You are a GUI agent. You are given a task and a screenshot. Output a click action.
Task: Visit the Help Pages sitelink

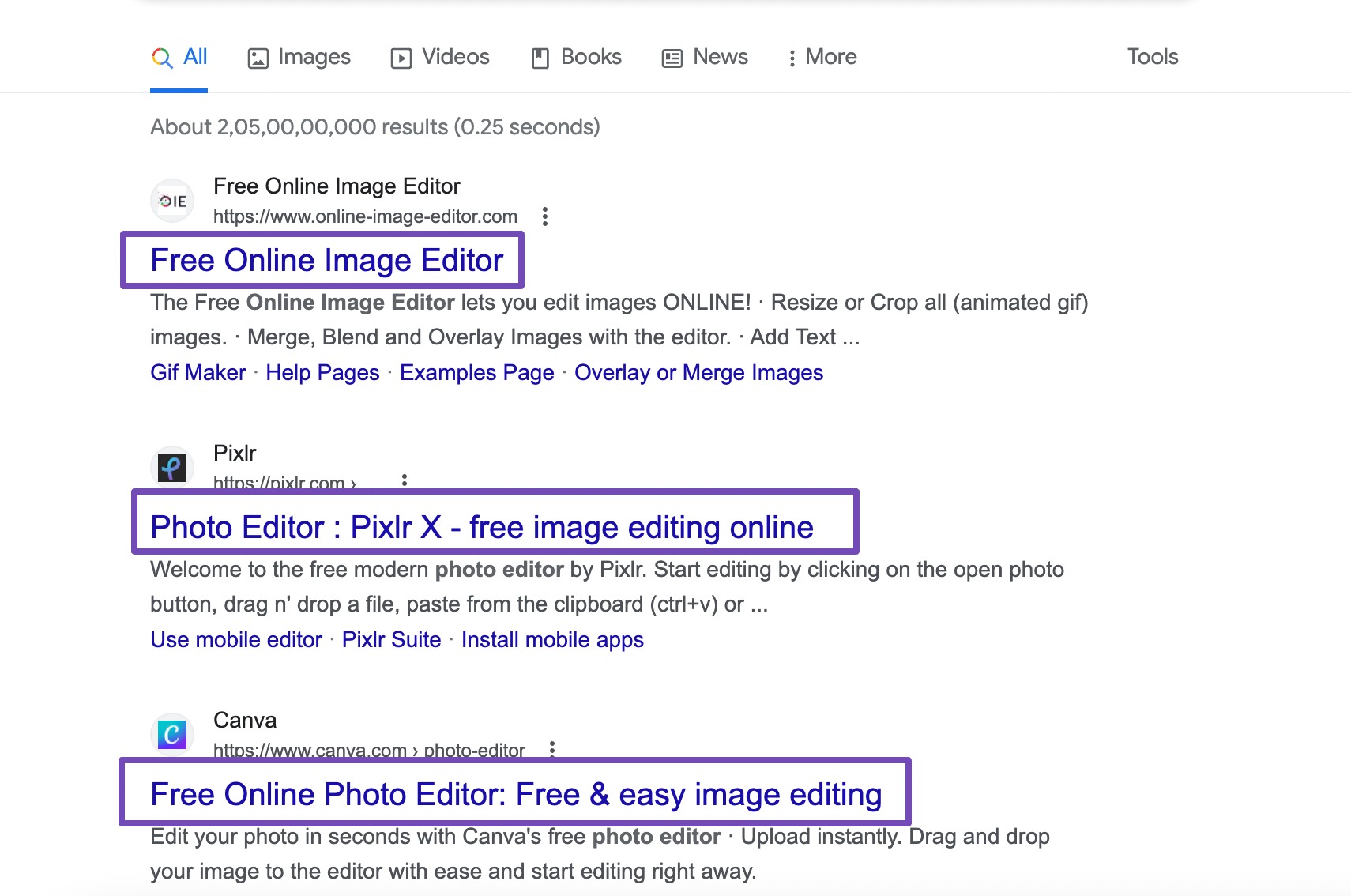coord(322,372)
